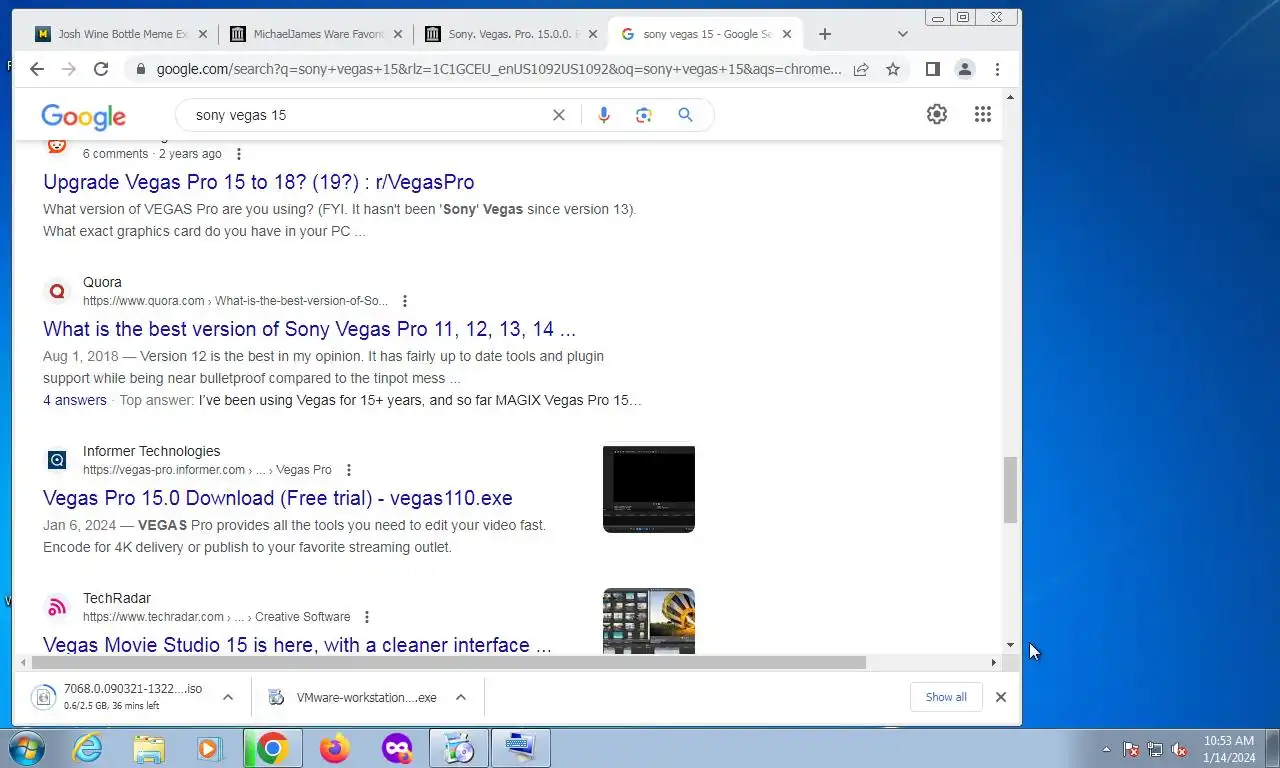Open Vegas Movie Studio 15 TechRadar link

297,645
